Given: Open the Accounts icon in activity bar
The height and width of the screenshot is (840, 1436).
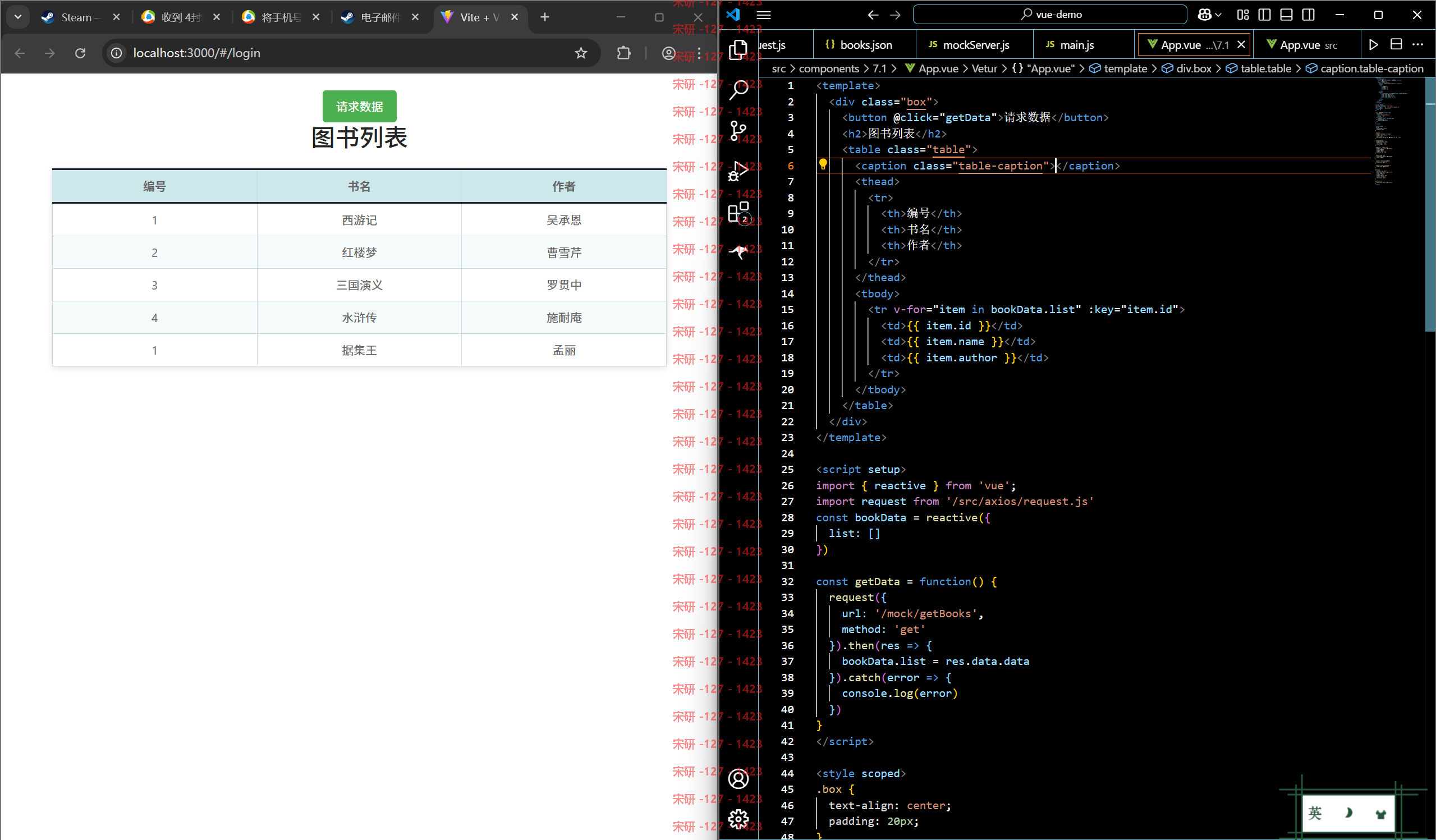Looking at the screenshot, I should tap(738, 778).
